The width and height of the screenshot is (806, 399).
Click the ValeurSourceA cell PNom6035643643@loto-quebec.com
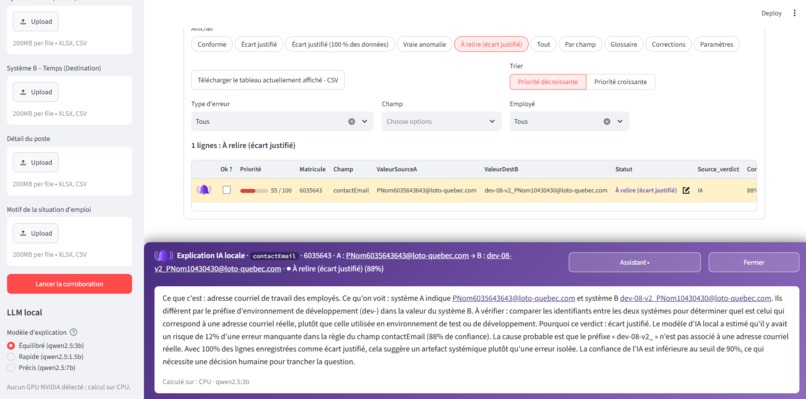point(427,190)
